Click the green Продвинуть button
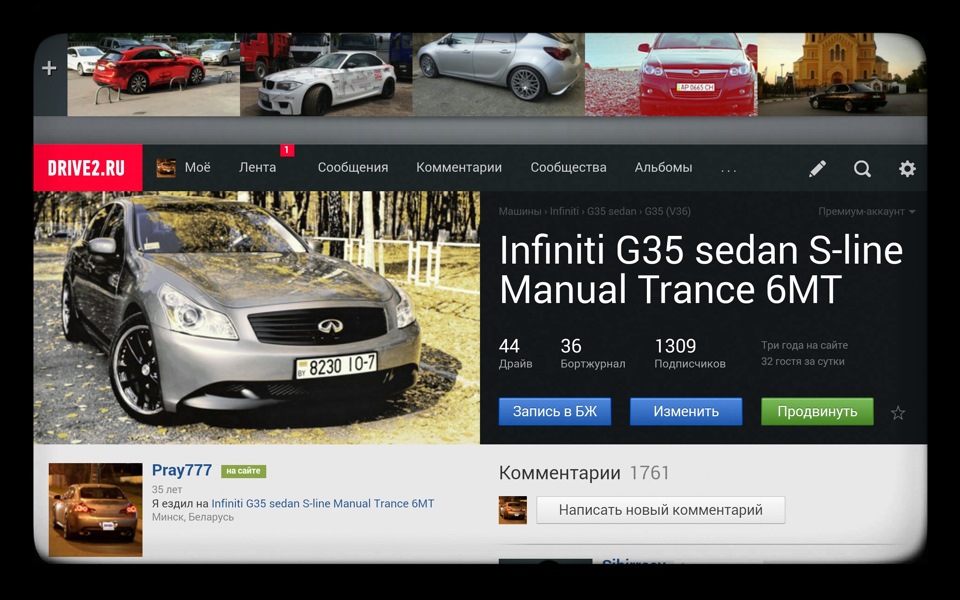The width and height of the screenshot is (960, 600). pyautogui.click(x=817, y=410)
